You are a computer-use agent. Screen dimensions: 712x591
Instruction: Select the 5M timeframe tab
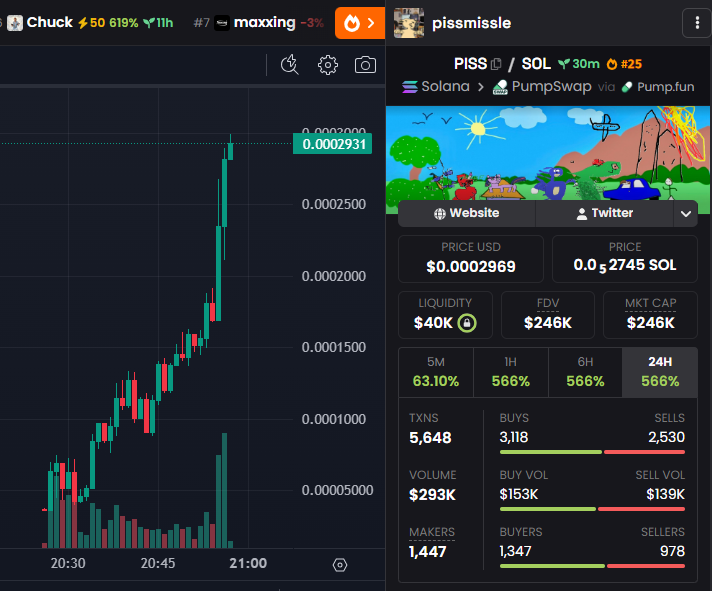tap(436, 372)
